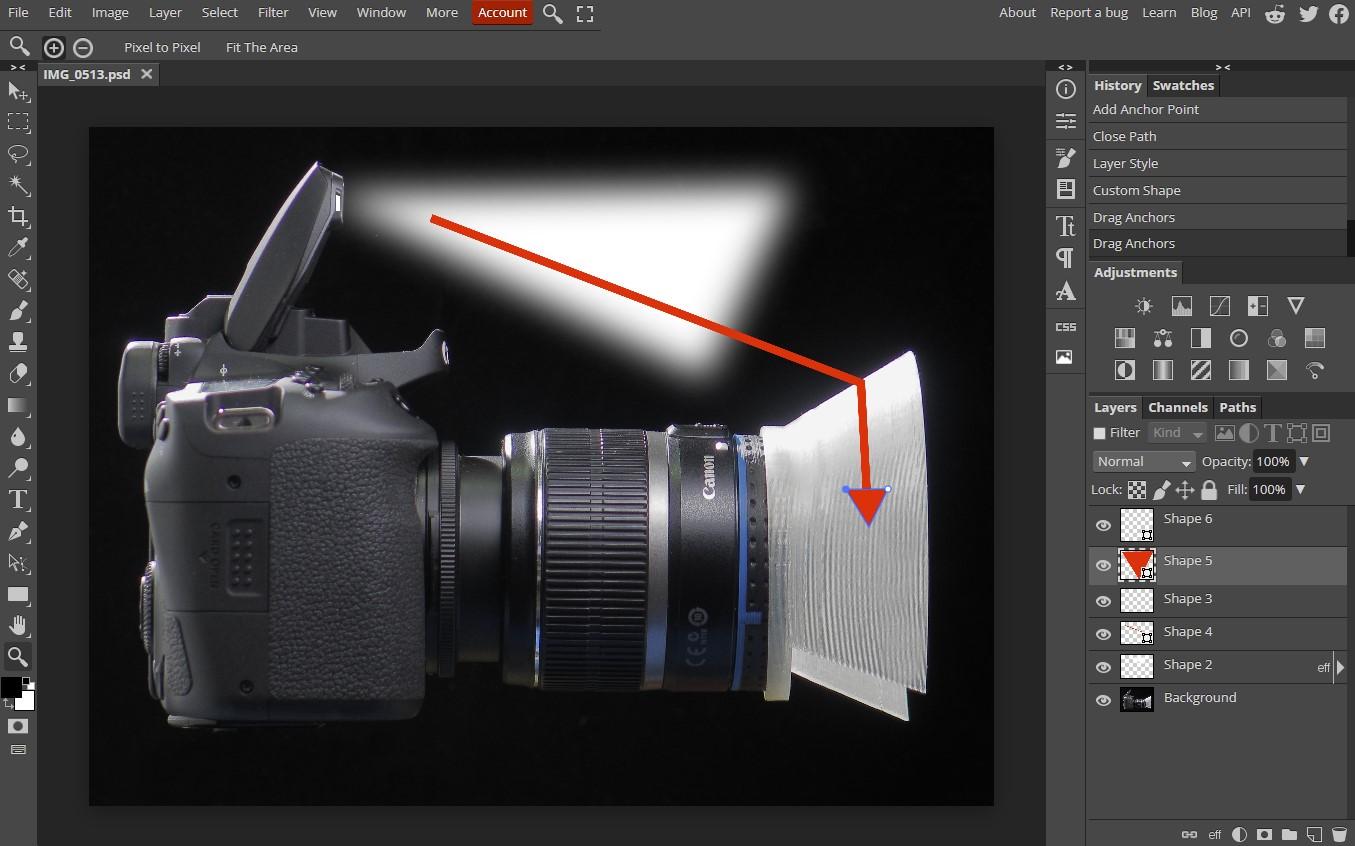Click Fit The Area button
The height and width of the screenshot is (846, 1355).
[x=261, y=47]
